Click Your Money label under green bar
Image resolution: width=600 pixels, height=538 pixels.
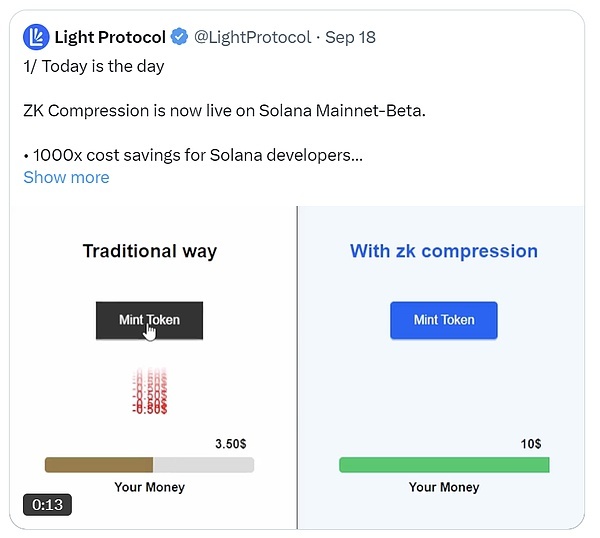coord(444,487)
